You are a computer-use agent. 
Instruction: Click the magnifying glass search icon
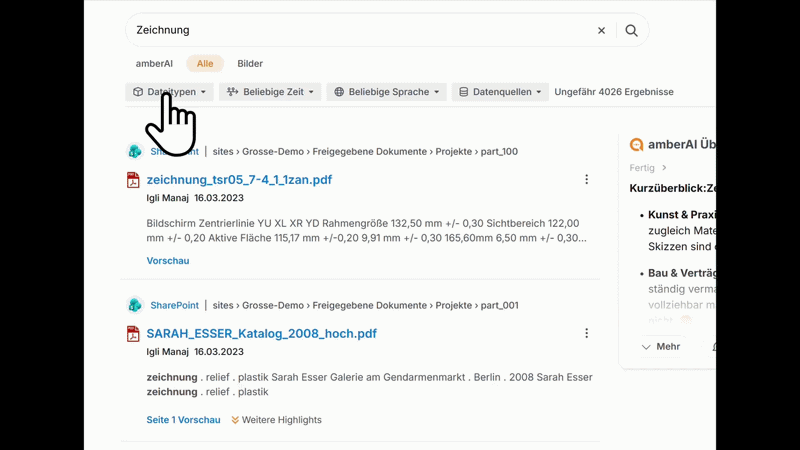pos(631,31)
